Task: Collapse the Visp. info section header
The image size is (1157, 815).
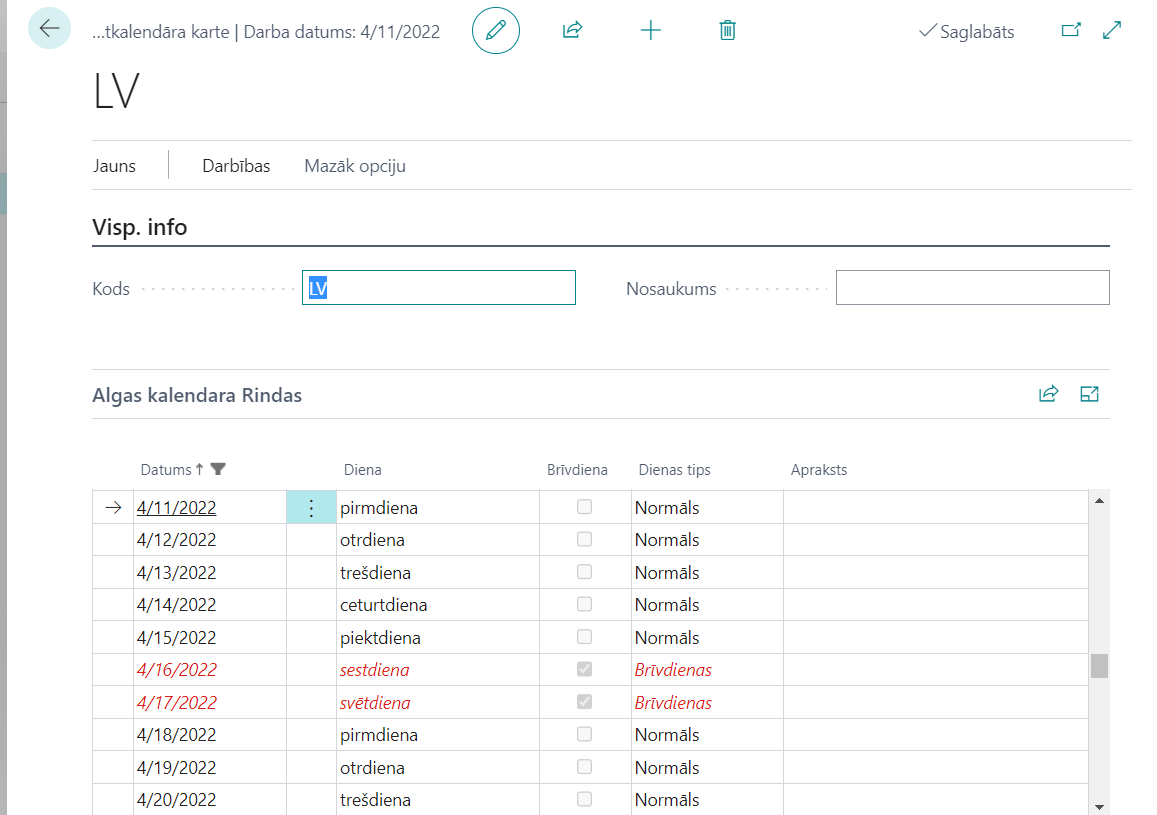Action: [140, 227]
